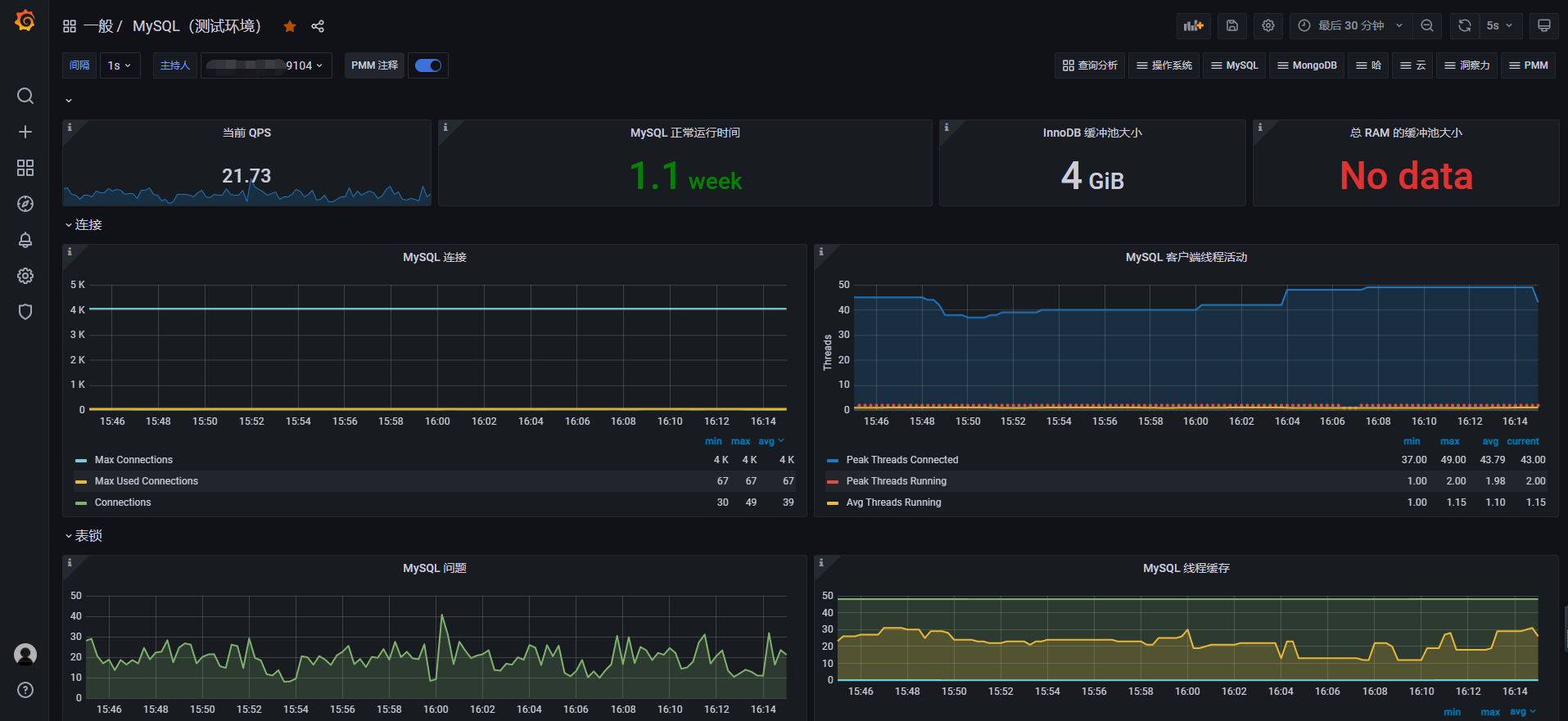Viewport: 1568px width, 721px height.
Task: Toggle Max Connections series visibility
Action: coord(133,460)
